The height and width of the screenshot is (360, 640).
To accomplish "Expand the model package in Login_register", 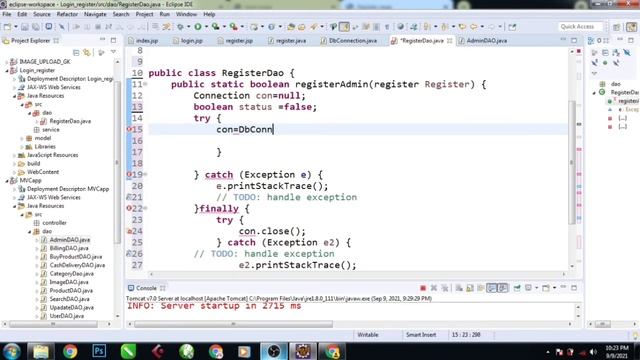I will [x=22, y=138].
